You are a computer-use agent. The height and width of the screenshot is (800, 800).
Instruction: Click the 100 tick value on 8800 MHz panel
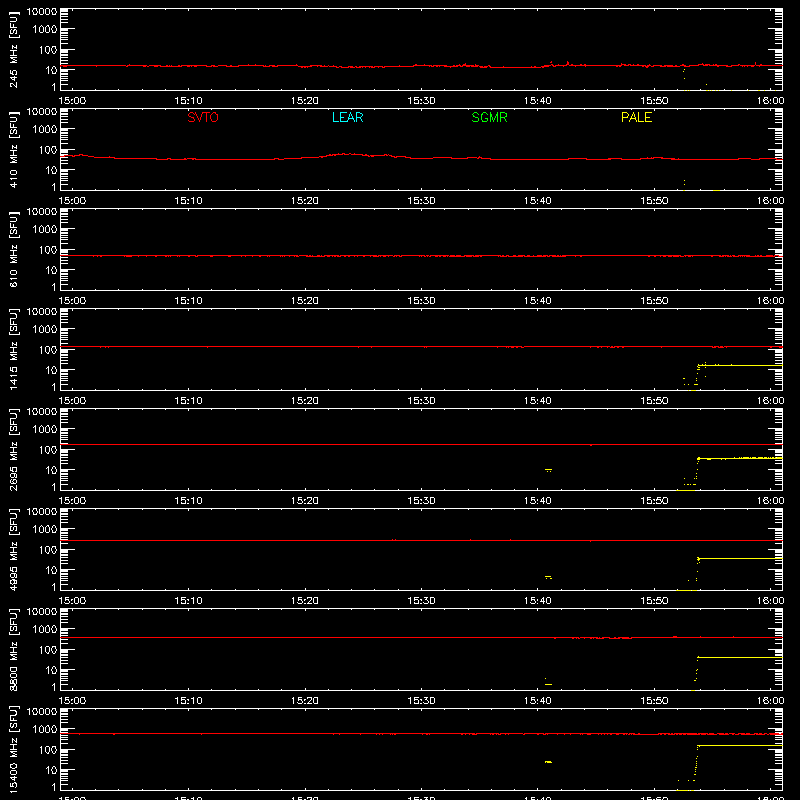48,649
